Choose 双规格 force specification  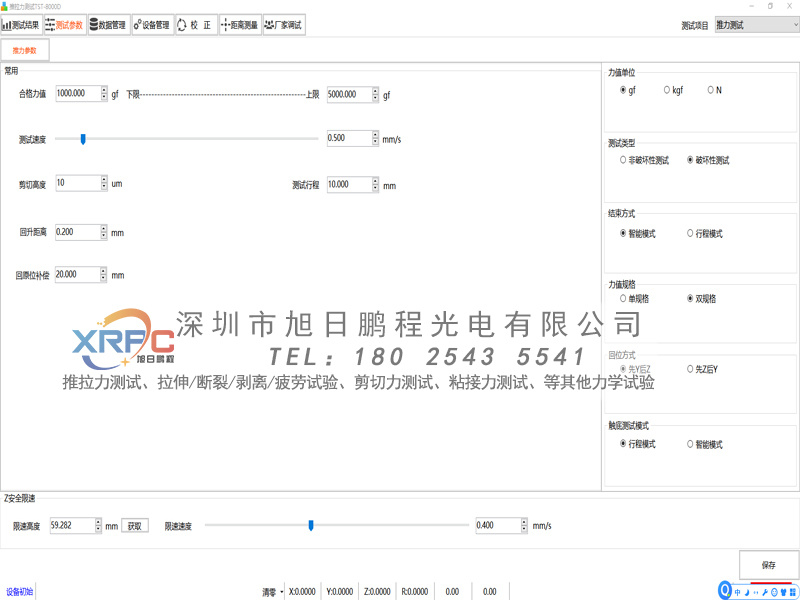tap(702, 298)
